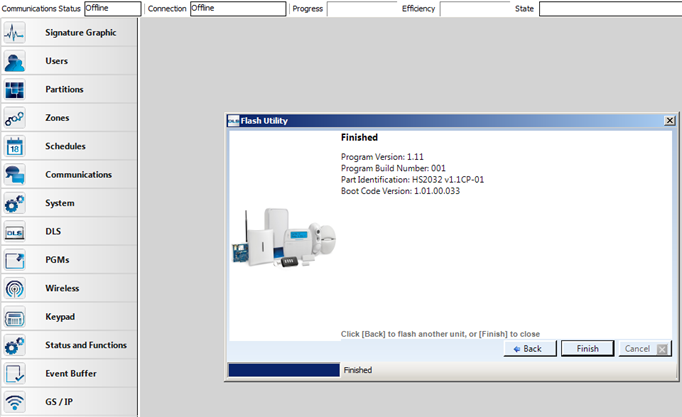Click the Keypad icon
The image size is (682, 417).
(15, 317)
